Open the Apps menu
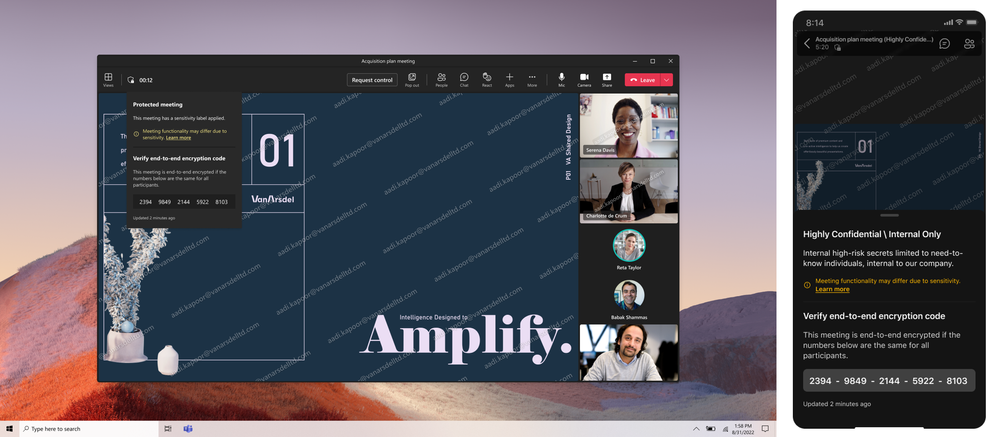Image resolution: width=999 pixels, height=437 pixels. [509, 79]
